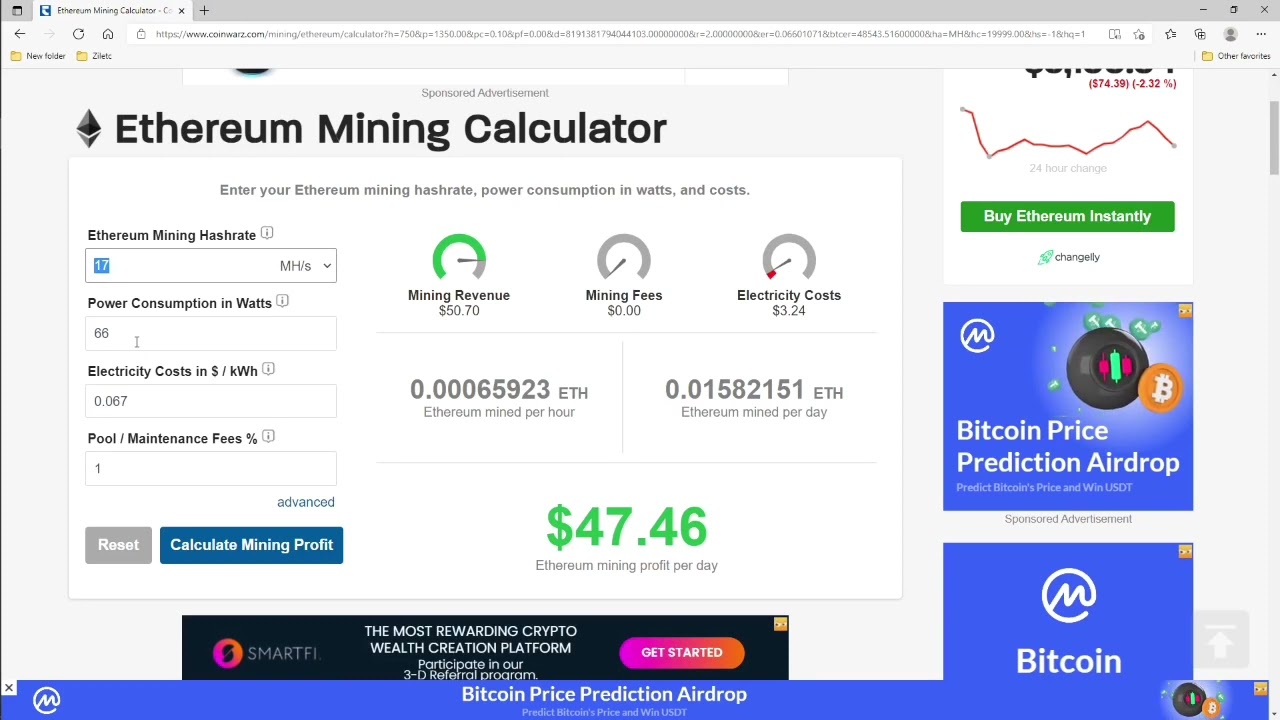The height and width of the screenshot is (720, 1280).
Task: Open the immersive reader icon in address bar
Action: (1114, 34)
